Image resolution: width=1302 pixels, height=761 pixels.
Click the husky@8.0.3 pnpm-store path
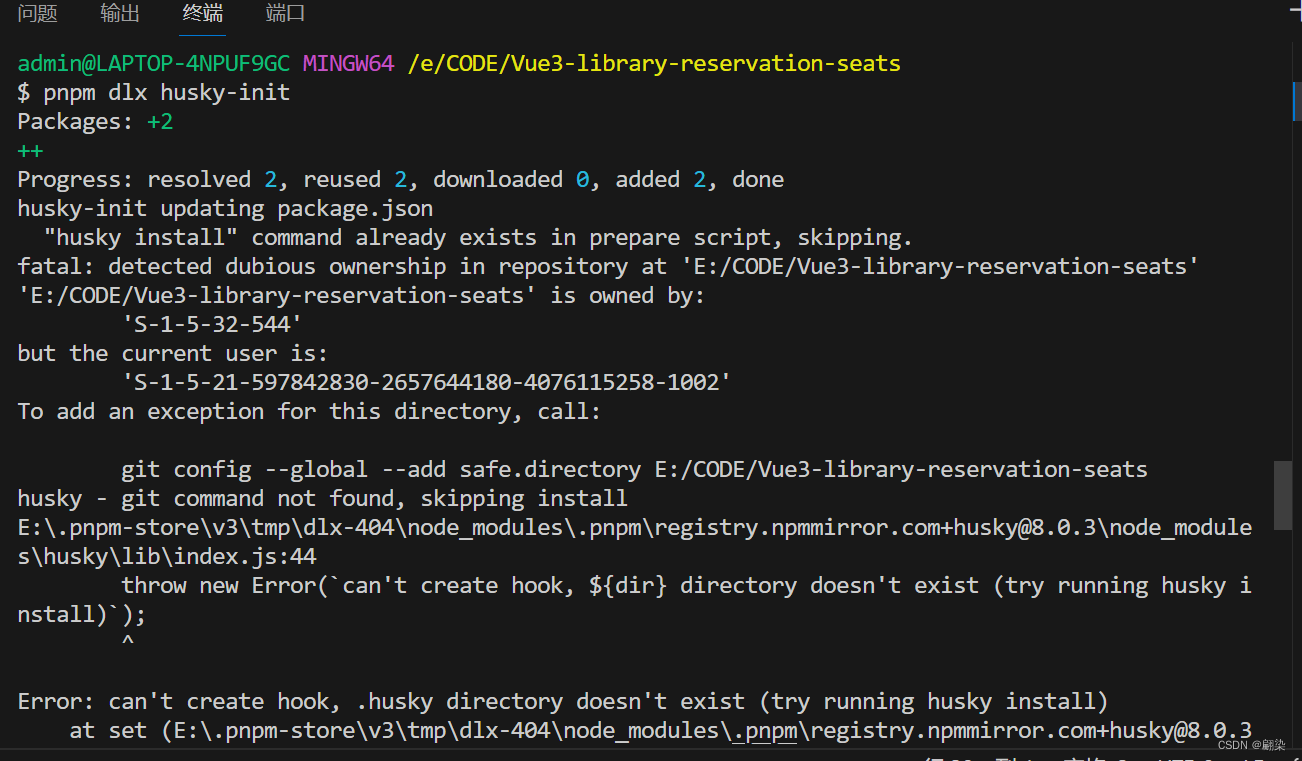pyautogui.click(x=630, y=527)
